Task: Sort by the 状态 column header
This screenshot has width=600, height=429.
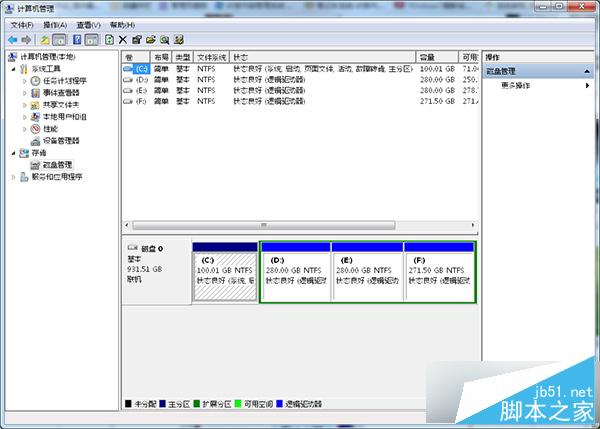Action: [322, 57]
